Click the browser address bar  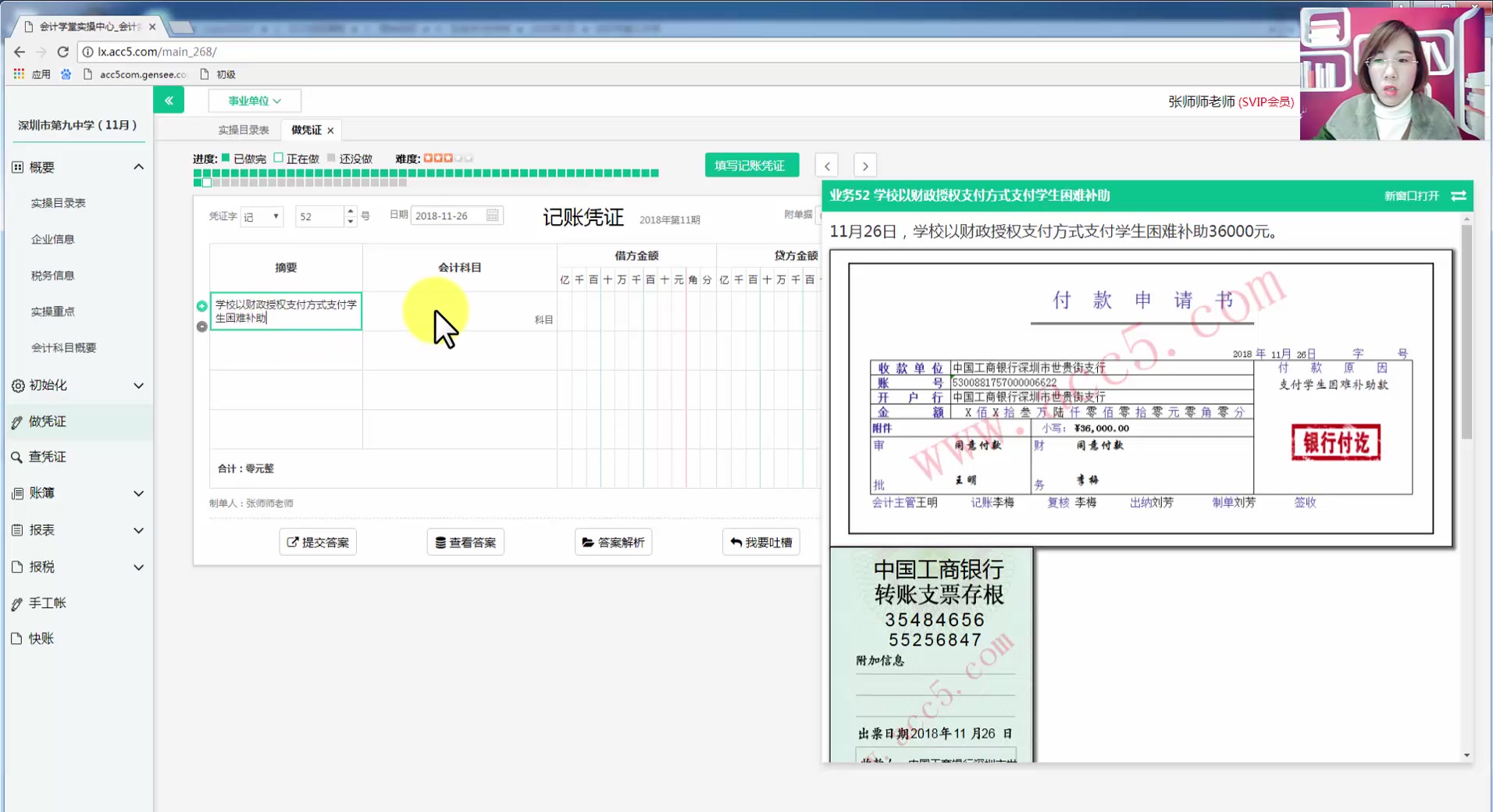(x=687, y=52)
